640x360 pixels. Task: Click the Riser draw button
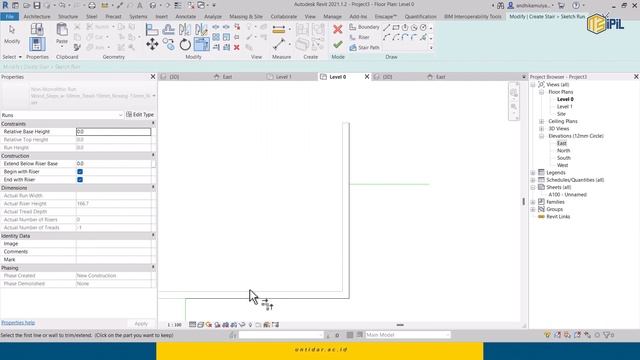[360, 37]
